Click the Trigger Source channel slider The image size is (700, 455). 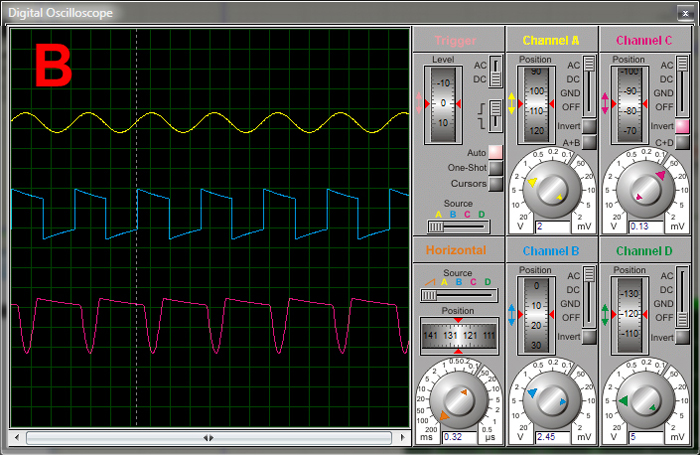tap(458, 227)
